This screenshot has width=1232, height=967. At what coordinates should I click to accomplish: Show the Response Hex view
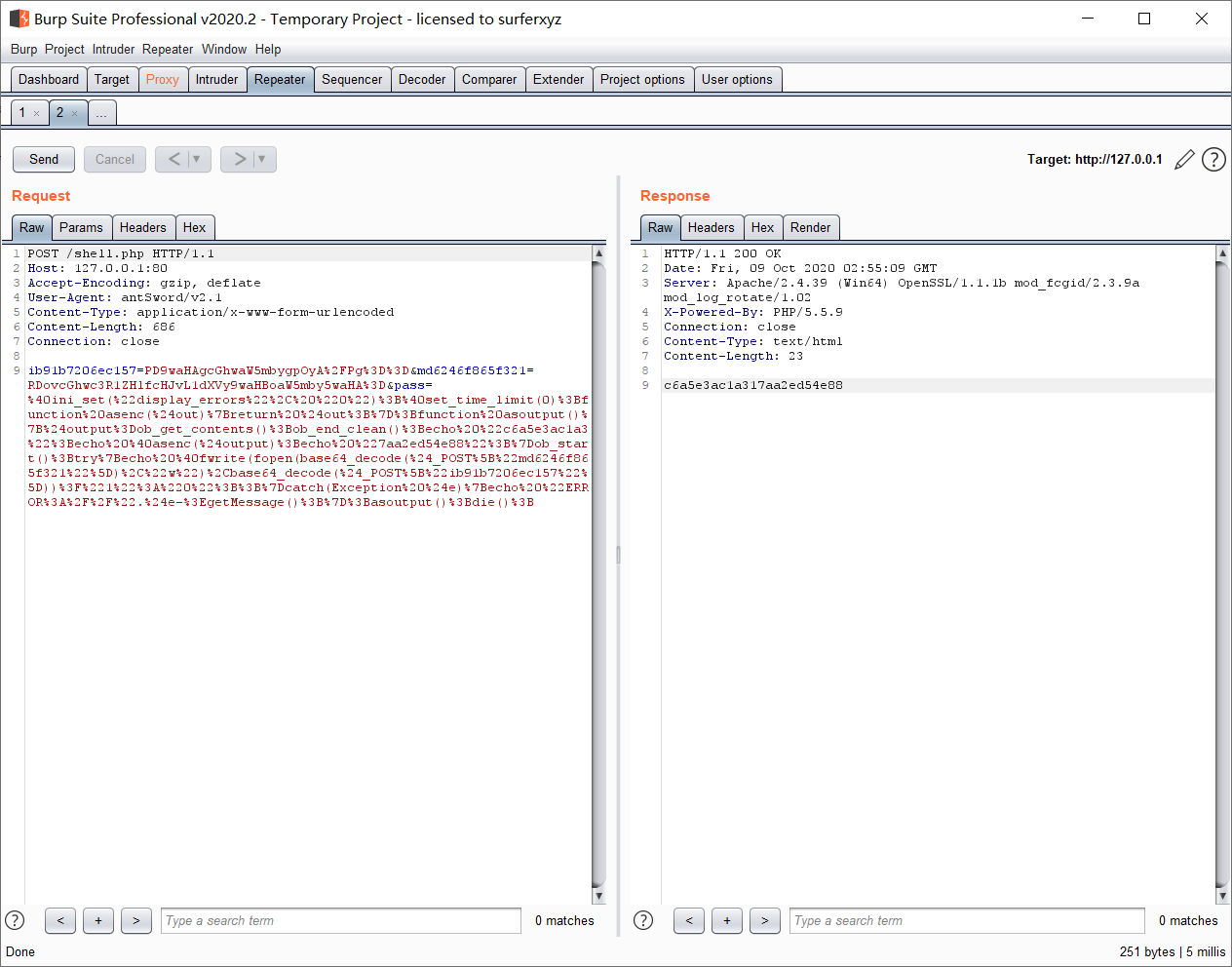click(763, 228)
